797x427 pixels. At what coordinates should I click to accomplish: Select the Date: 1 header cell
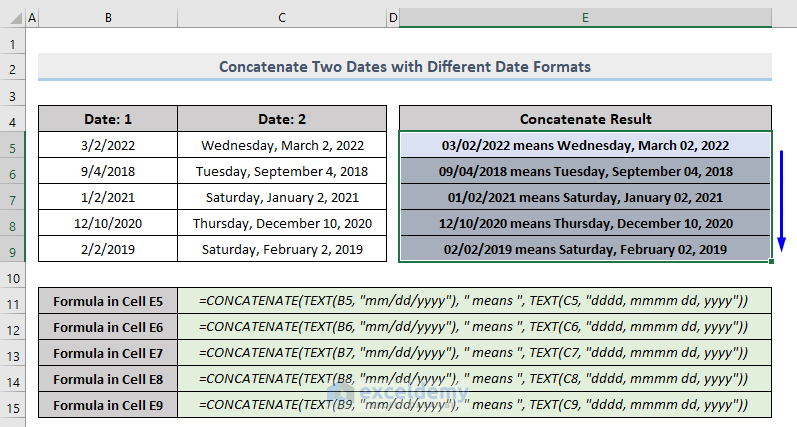[108, 119]
